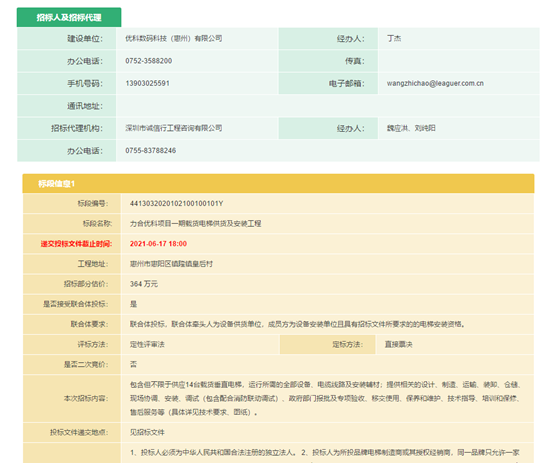Screen dimensions: 554x463
Task: Click agency name 深圳市诚信行工程咨询有限公司
Action: point(174,128)
